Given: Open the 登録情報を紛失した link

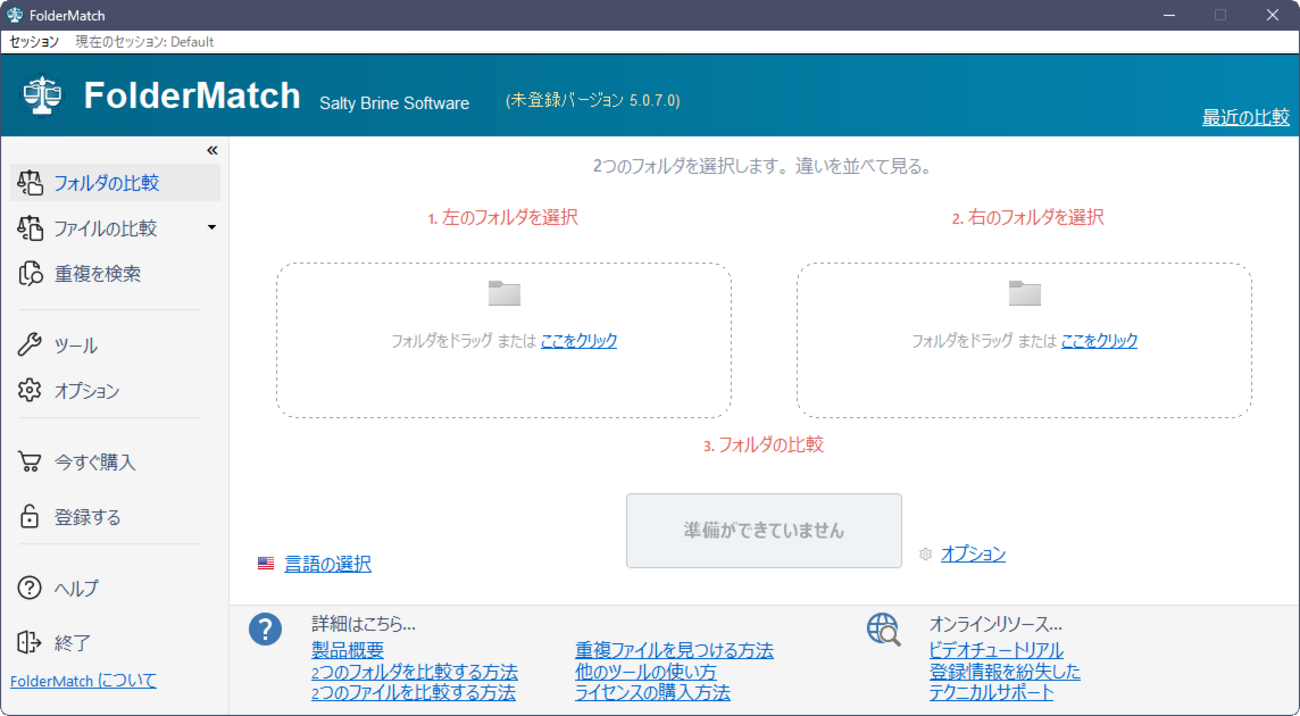Looking at the screenshot, I should pyautogui.click(x=1005, y=672).
